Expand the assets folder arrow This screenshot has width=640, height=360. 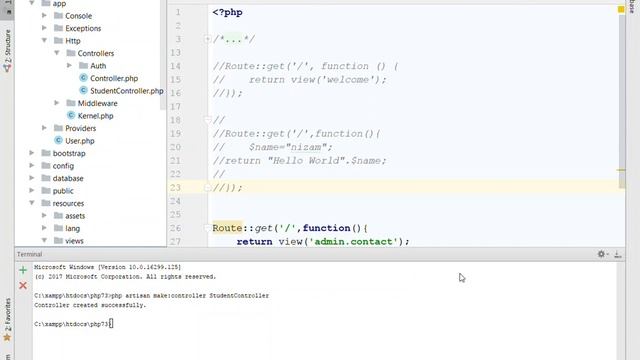44,215
